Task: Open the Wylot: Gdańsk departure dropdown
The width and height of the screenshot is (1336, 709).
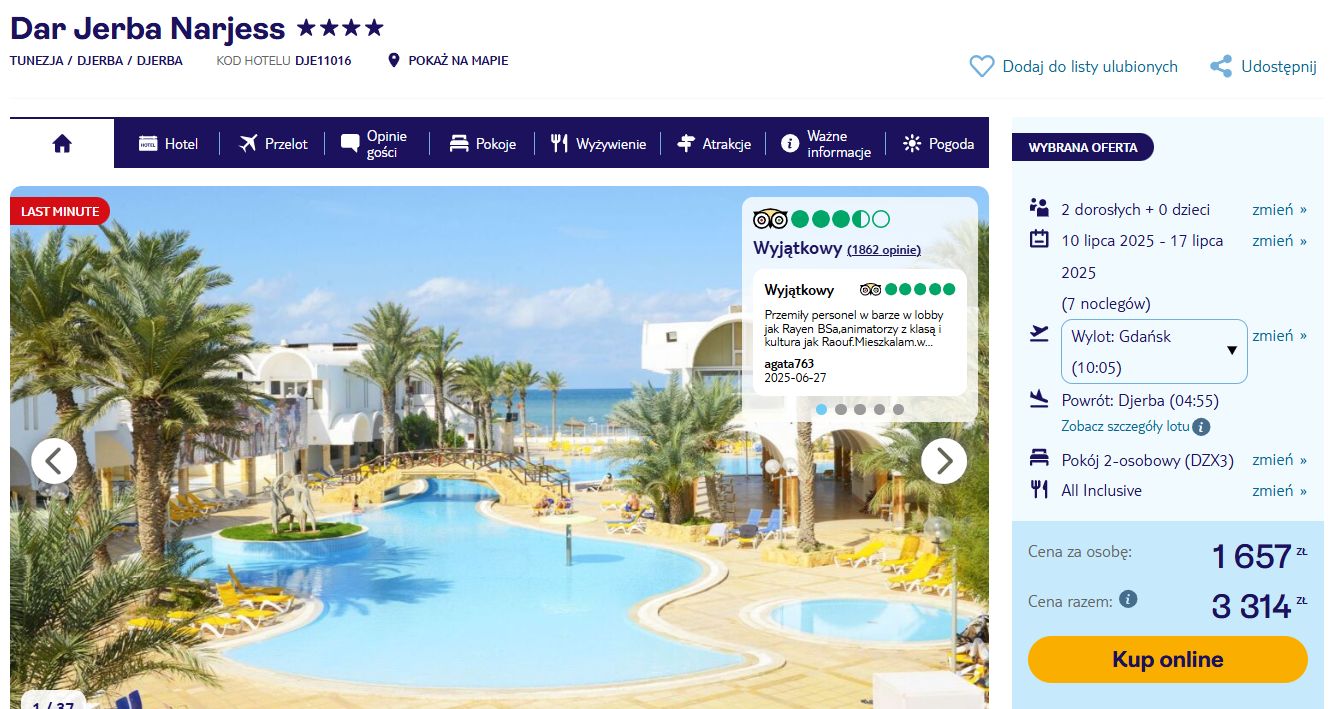Action: [1154, 351]
